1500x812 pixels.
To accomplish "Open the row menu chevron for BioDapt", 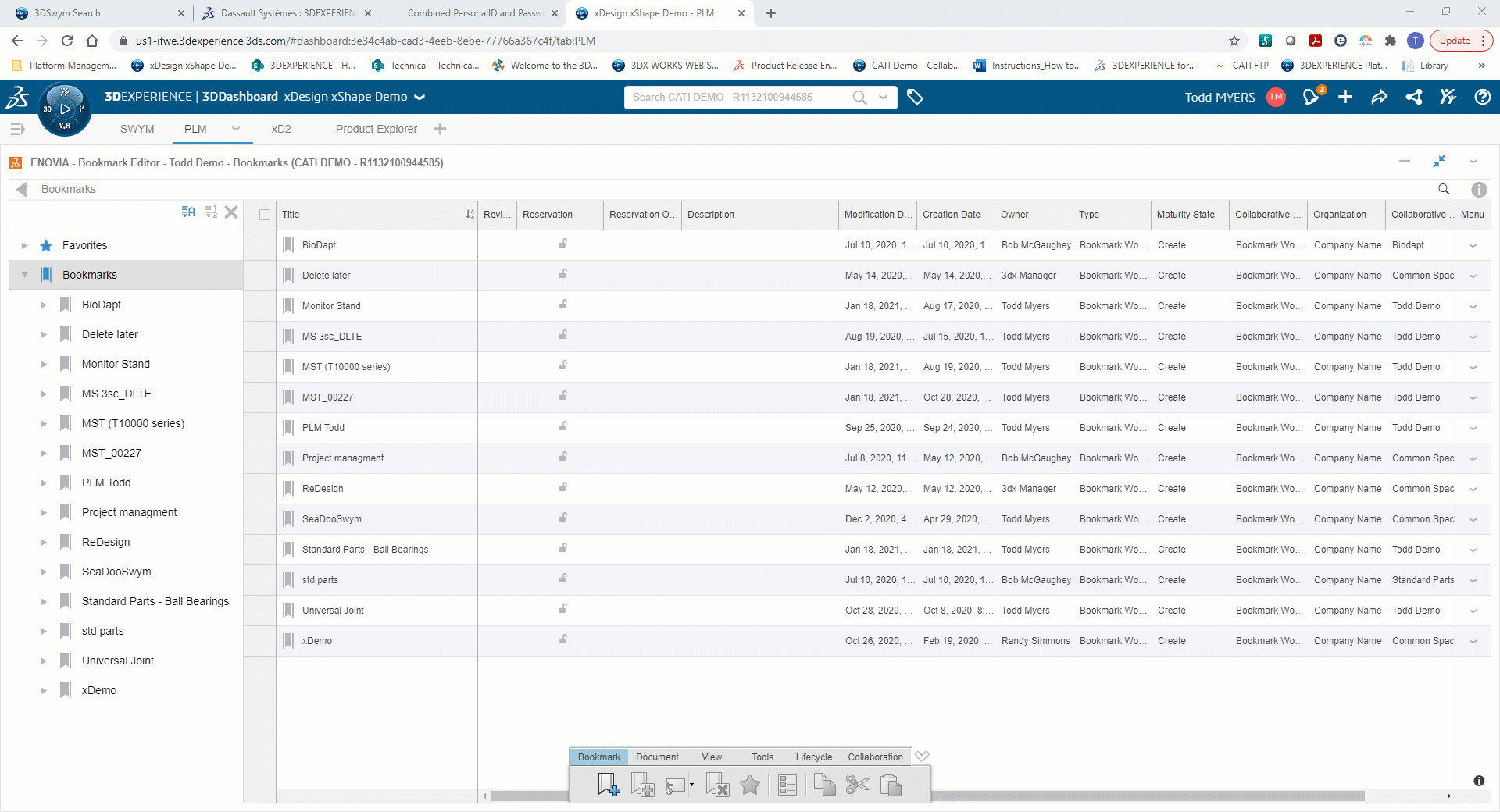I will coord(1473,245).
